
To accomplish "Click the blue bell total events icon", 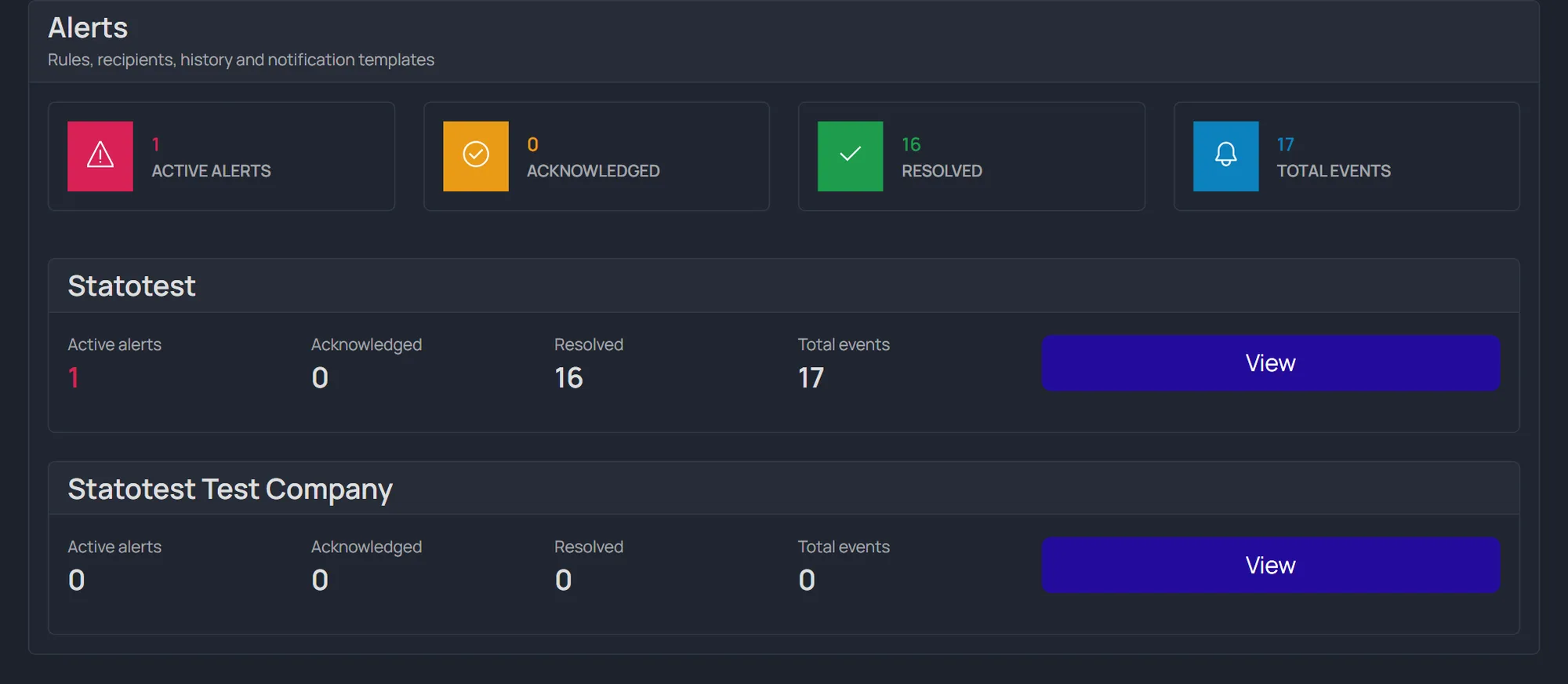I will pyautogui.click(x=1225, y=155).
